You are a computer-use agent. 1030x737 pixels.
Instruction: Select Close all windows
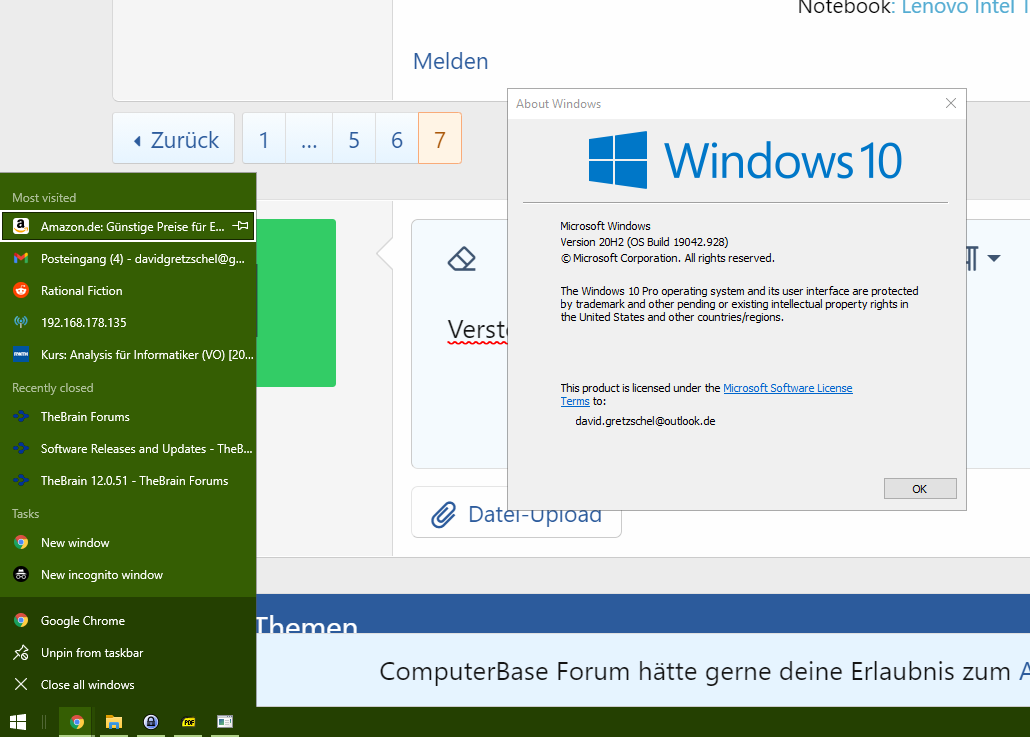[x=128, y=684]
